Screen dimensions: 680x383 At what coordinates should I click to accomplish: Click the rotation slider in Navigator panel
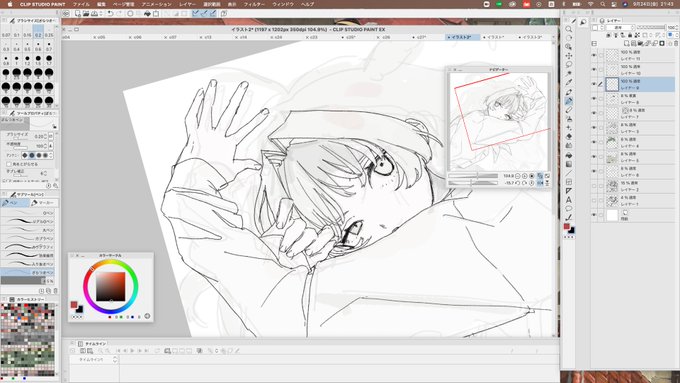tap(473, 183)
